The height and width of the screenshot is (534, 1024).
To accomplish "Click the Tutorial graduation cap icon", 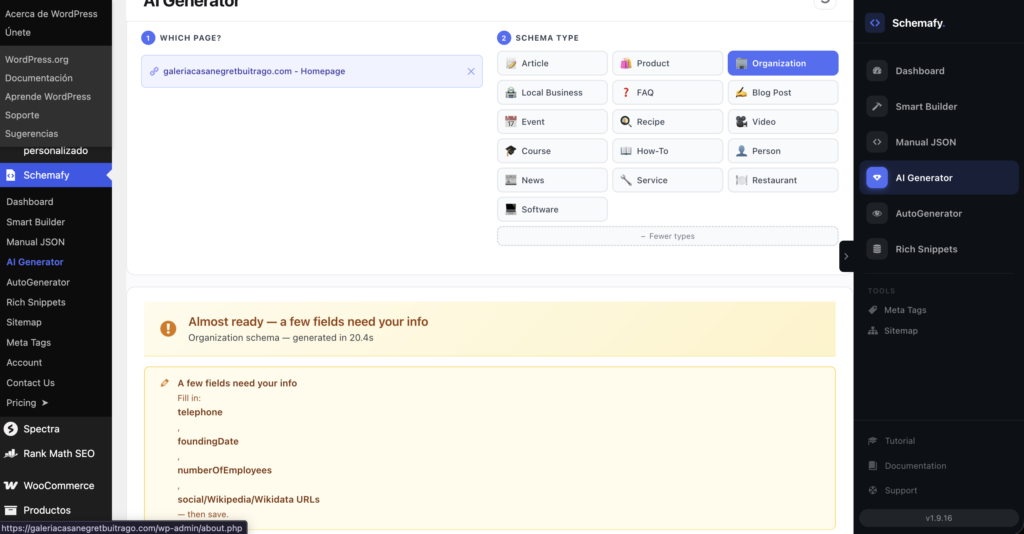I will (873, 441).
